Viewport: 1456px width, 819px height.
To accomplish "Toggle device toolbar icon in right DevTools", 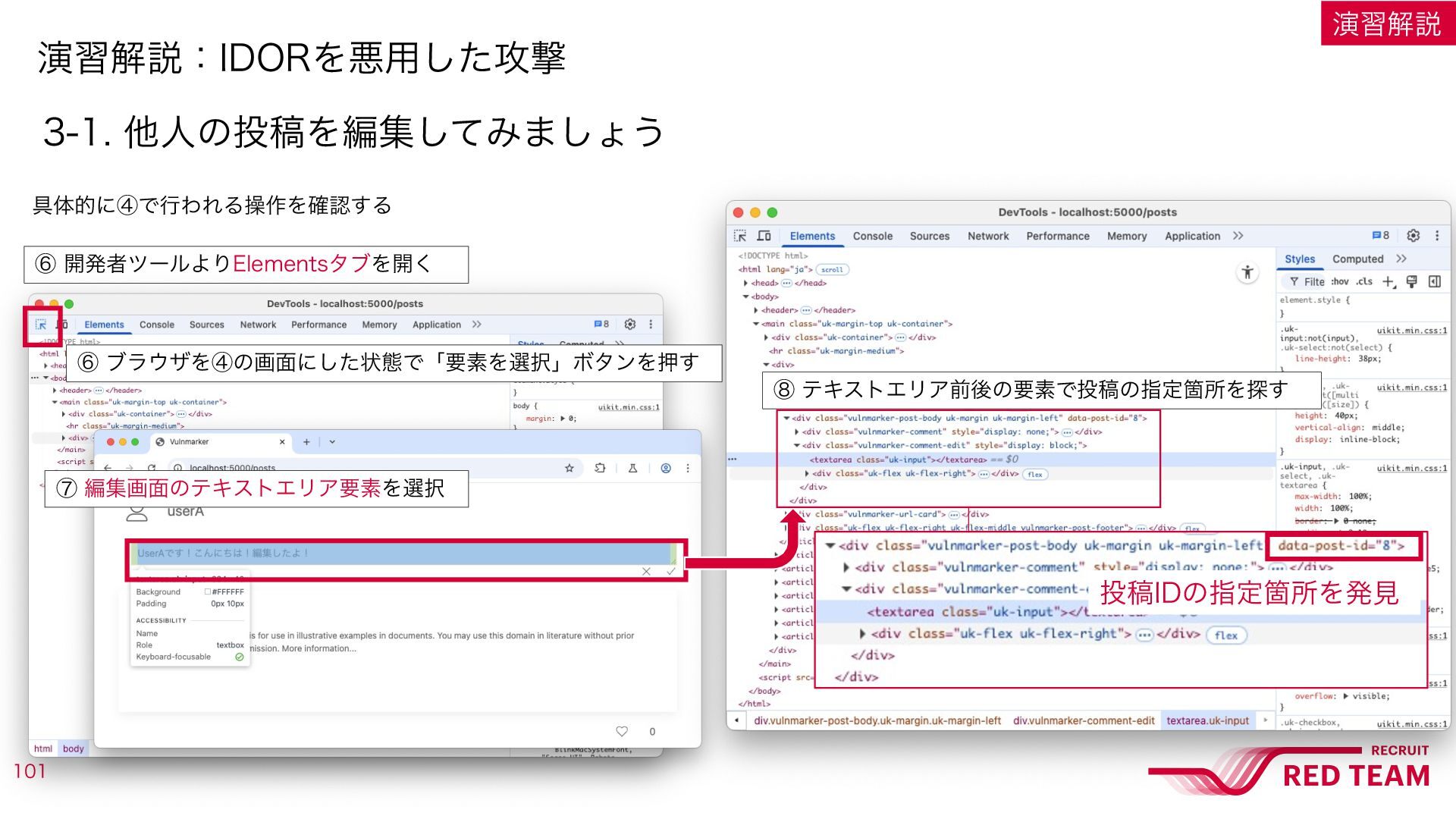I will 764,236.
